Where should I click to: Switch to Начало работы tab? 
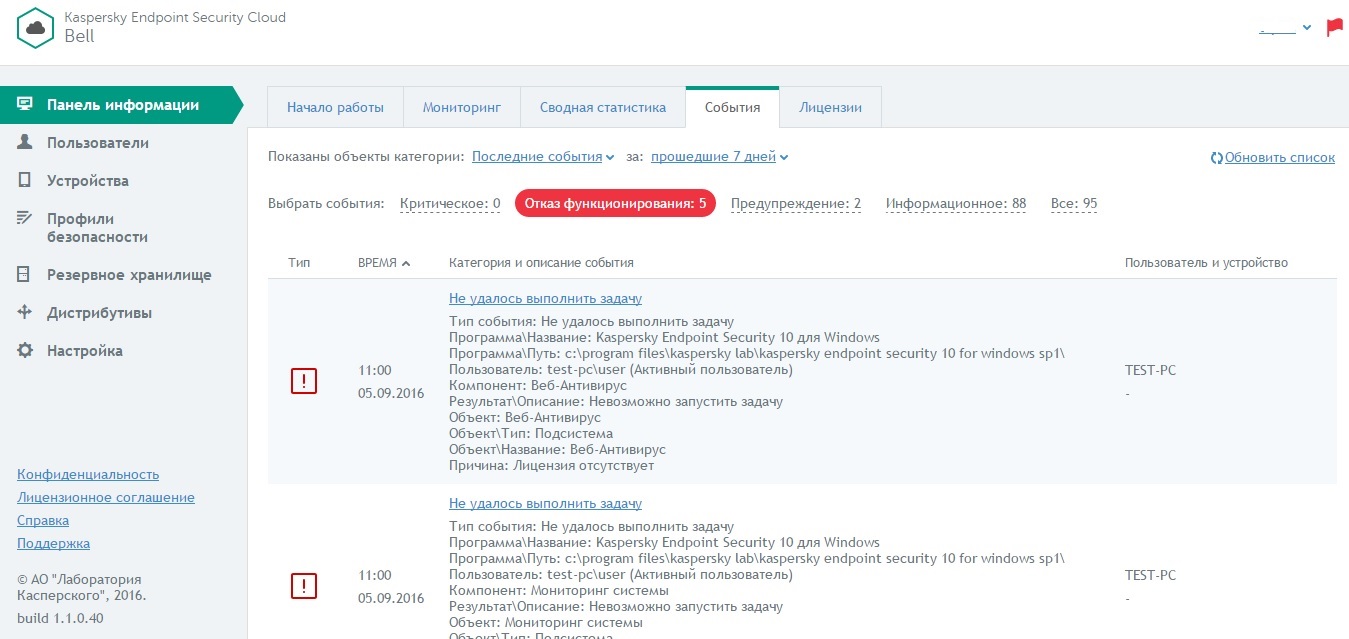pyautogui.click(x=335, y=108)
